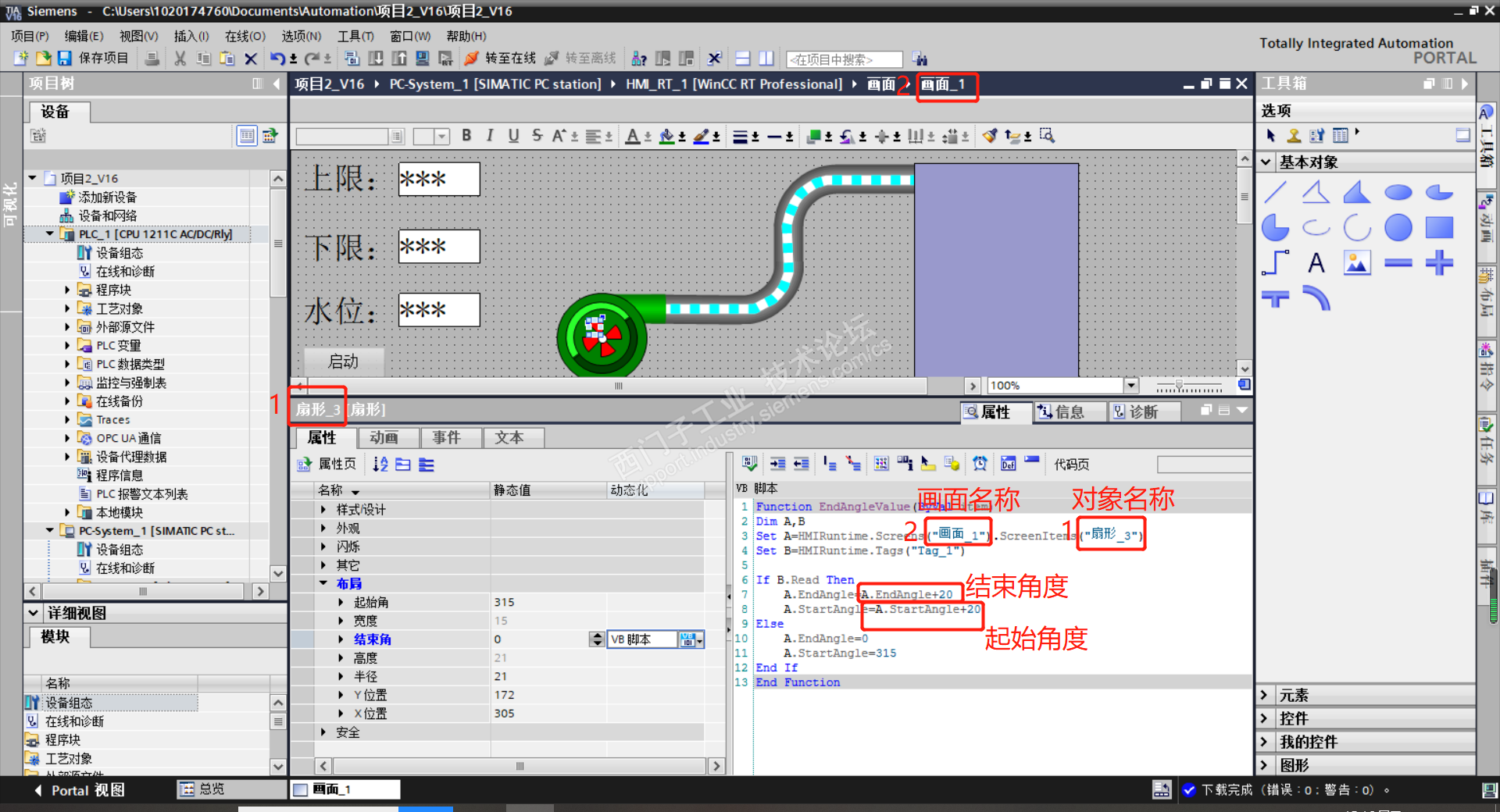Collapse the 布局 property group
This screenshot has height=812, width=1500.
coord(323,583)
